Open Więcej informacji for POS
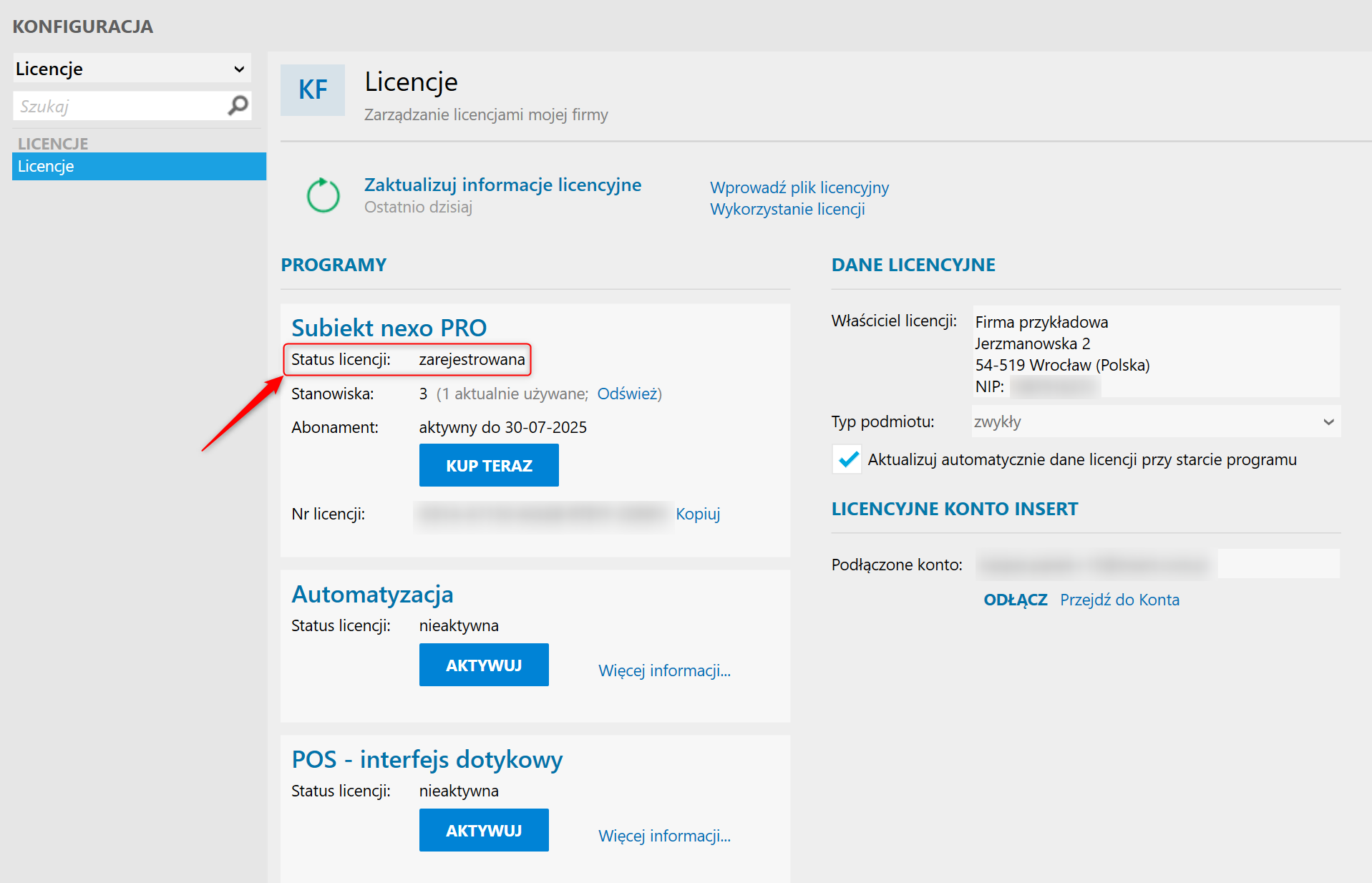 pos(664,836)
